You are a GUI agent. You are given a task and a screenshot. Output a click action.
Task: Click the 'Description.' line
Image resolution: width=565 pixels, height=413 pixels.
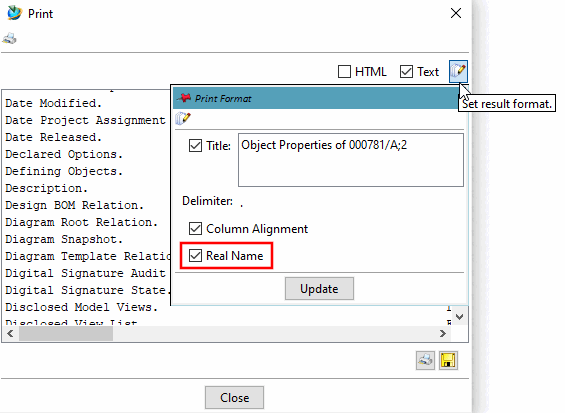coord(46,188)
